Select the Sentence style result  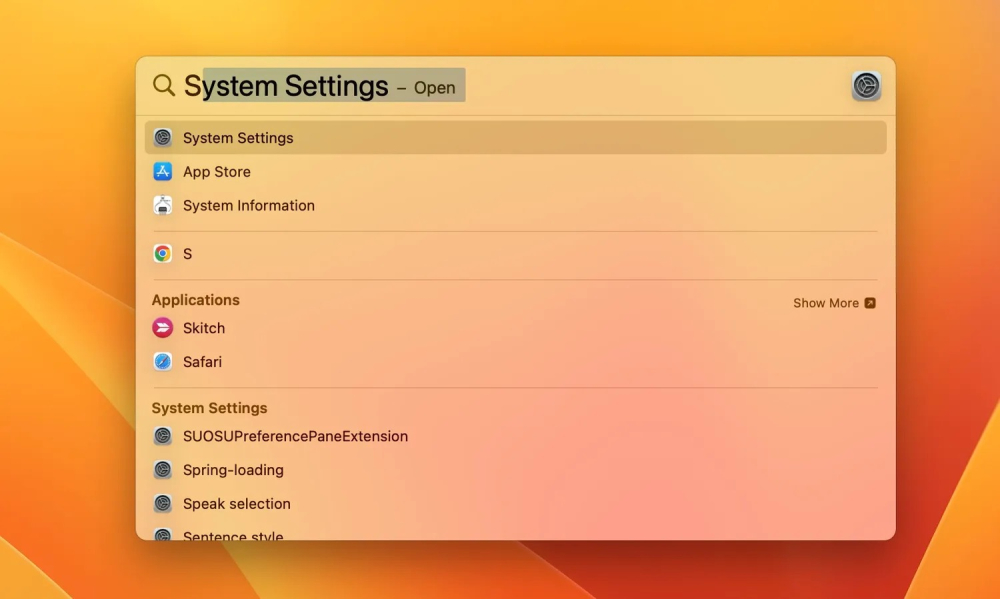tap(233, 535)
